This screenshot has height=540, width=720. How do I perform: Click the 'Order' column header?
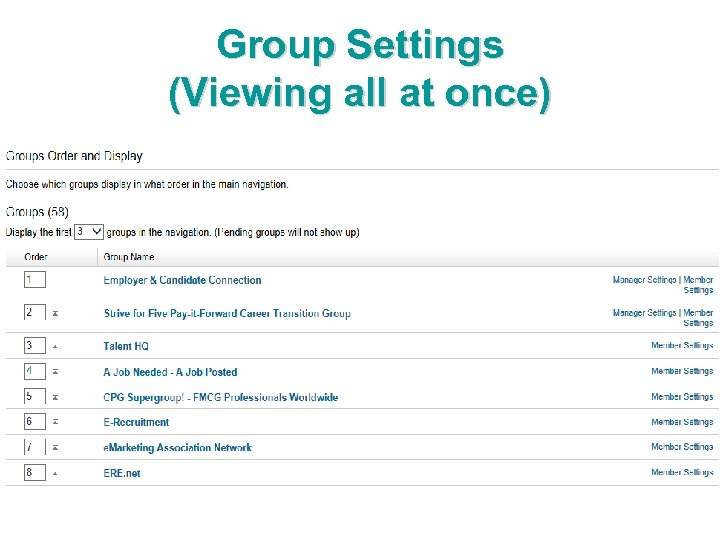click(x=36, y=257)
